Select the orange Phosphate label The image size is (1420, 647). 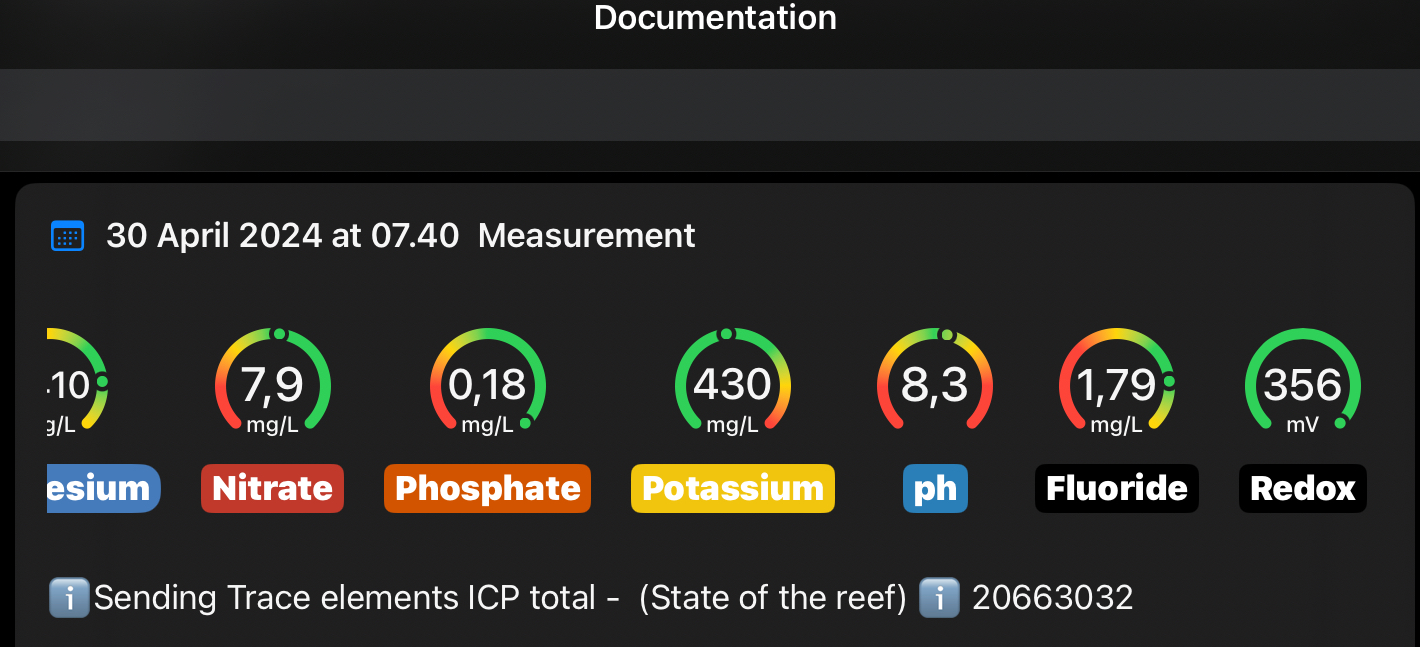(x=487, y=488)
